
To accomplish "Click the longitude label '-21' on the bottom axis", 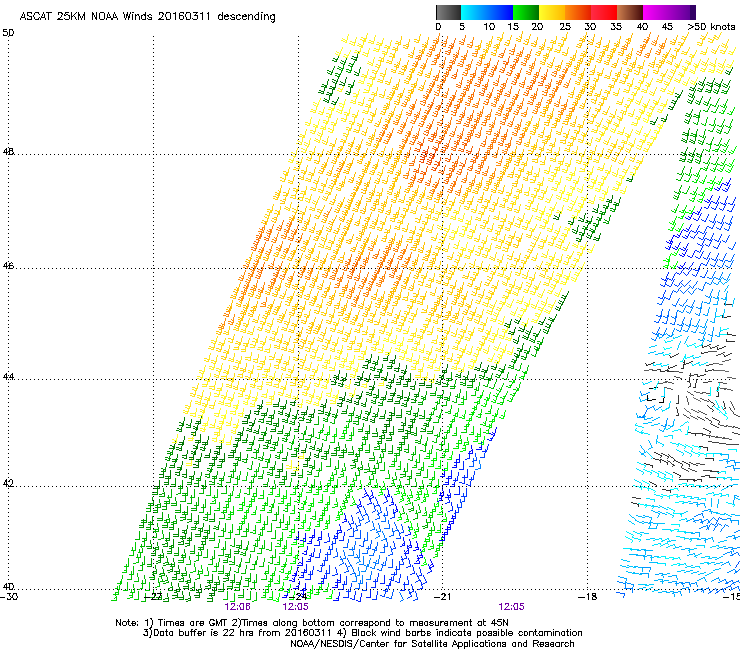I will 443,597.
